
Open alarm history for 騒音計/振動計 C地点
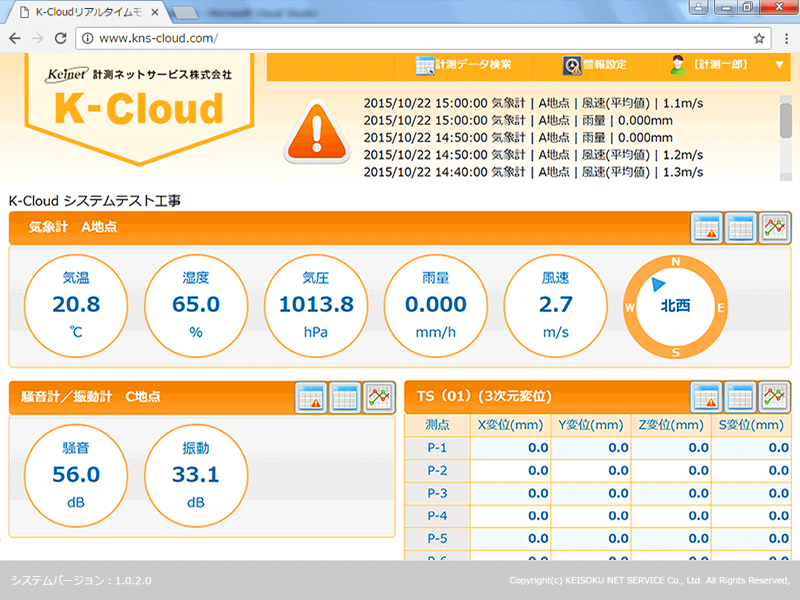(x=311, y=397)
